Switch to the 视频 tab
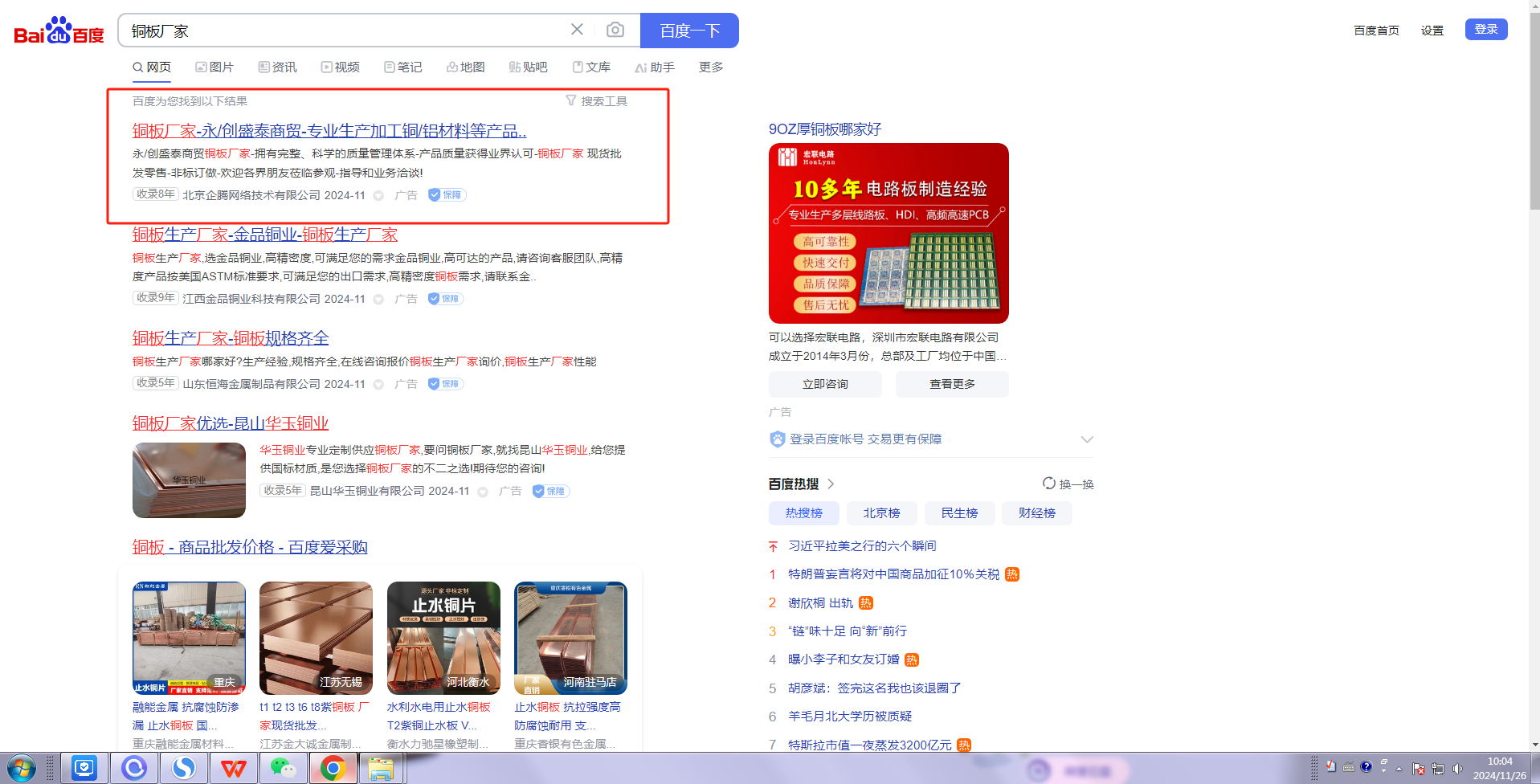This screenshot has width=1540, height=784. (341, 67)
